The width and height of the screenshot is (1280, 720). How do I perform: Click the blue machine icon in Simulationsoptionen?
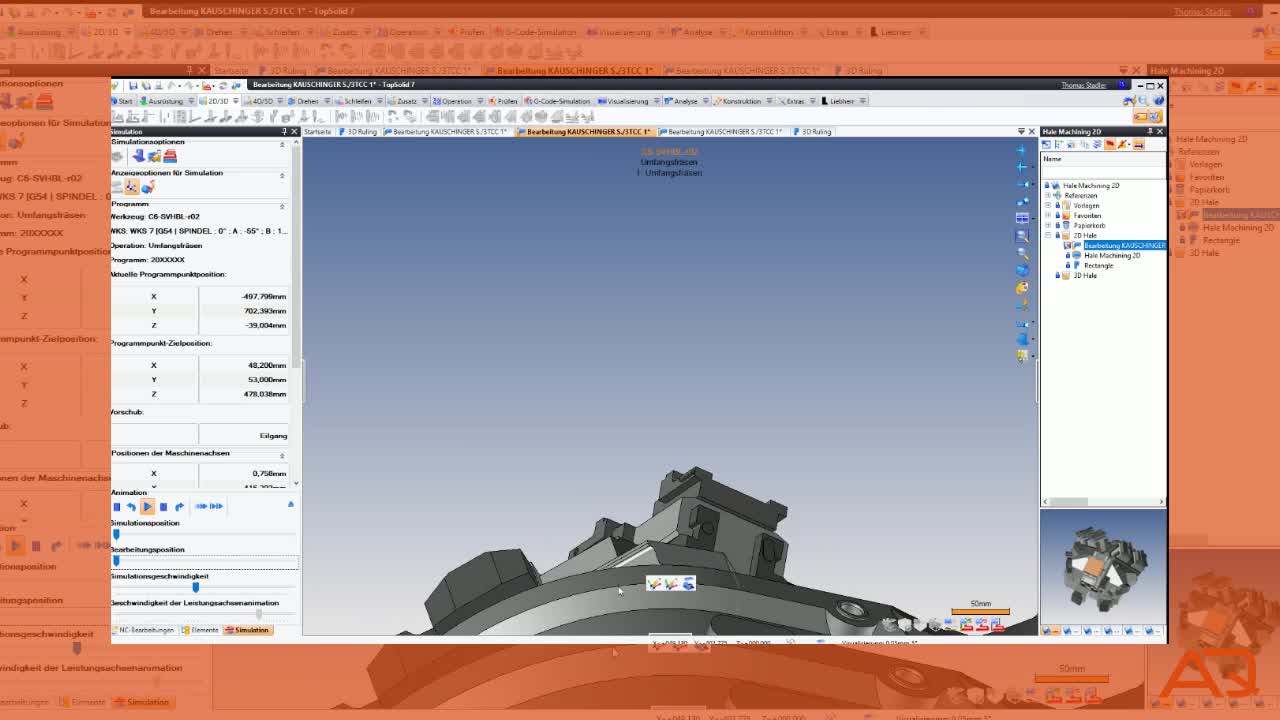pyautogui.click(x=139, y=156)
